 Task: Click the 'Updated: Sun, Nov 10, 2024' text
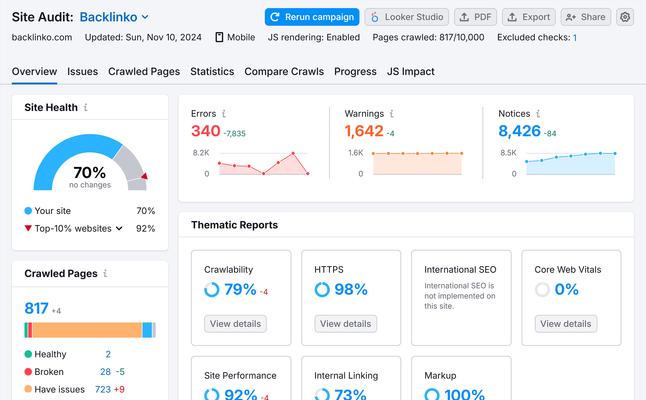(x=143, y=37)
